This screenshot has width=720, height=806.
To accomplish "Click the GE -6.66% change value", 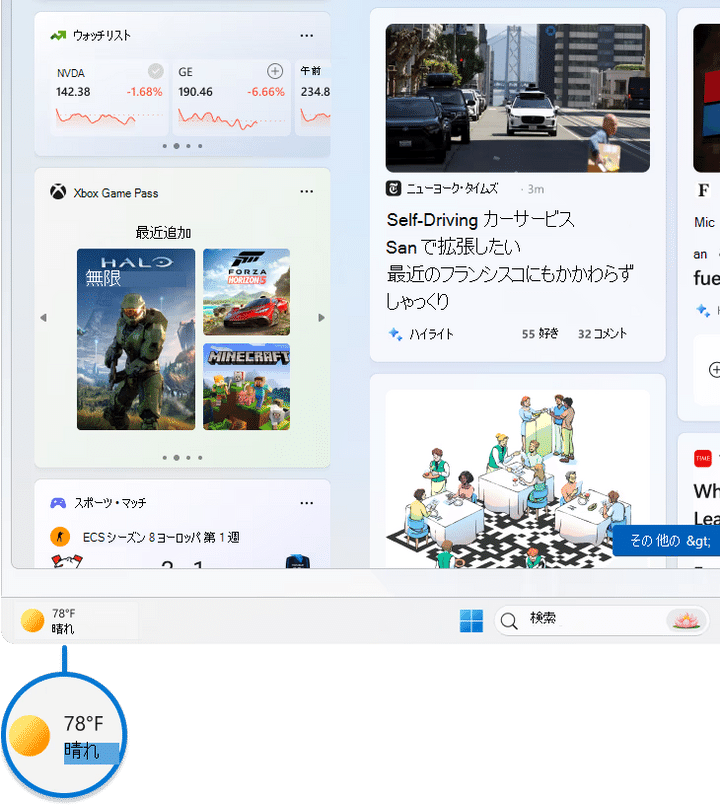I will tap(266, 92).
